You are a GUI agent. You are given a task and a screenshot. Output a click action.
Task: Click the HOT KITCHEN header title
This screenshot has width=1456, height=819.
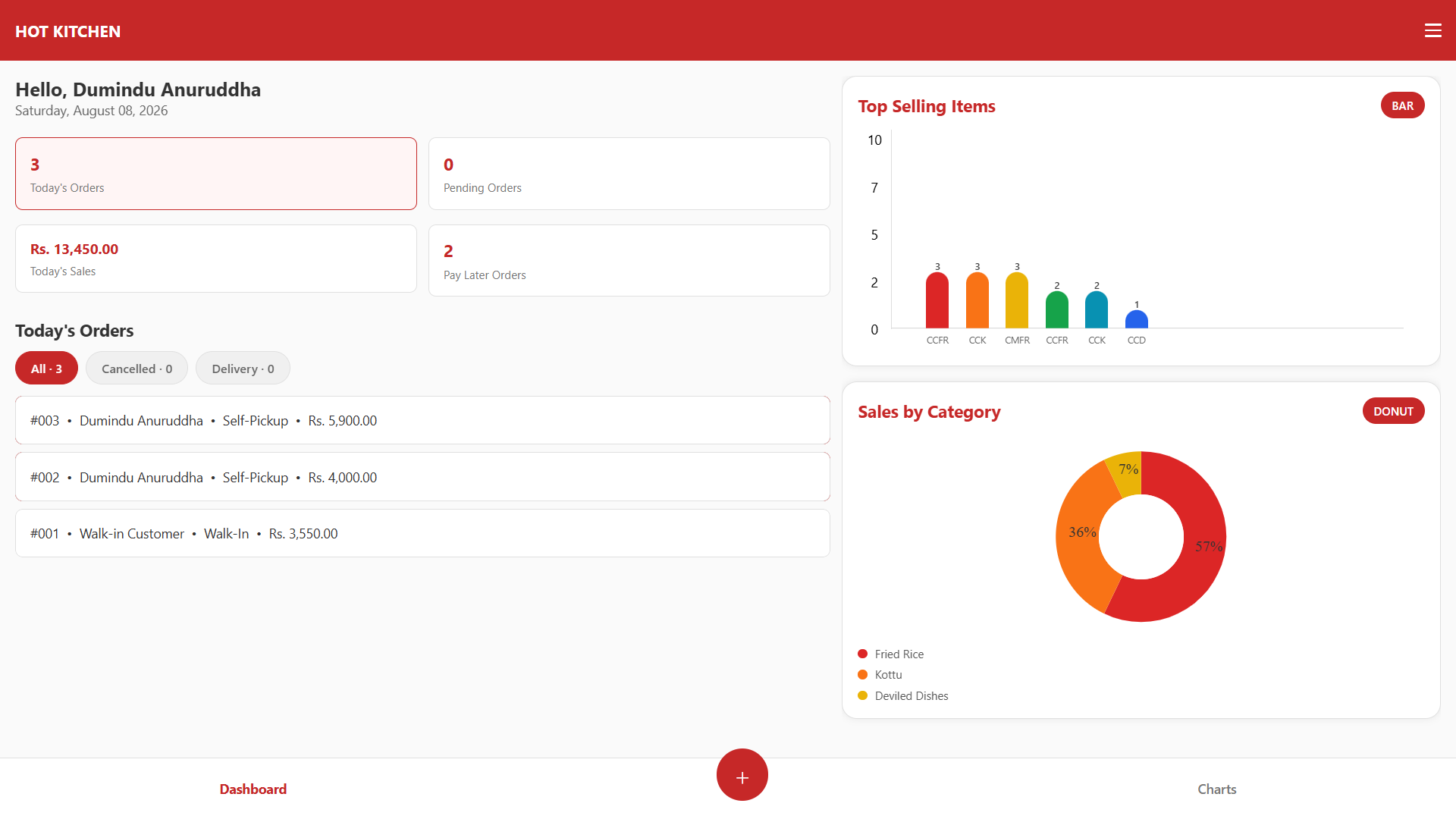pyautogui.click(x=67, y=31)
